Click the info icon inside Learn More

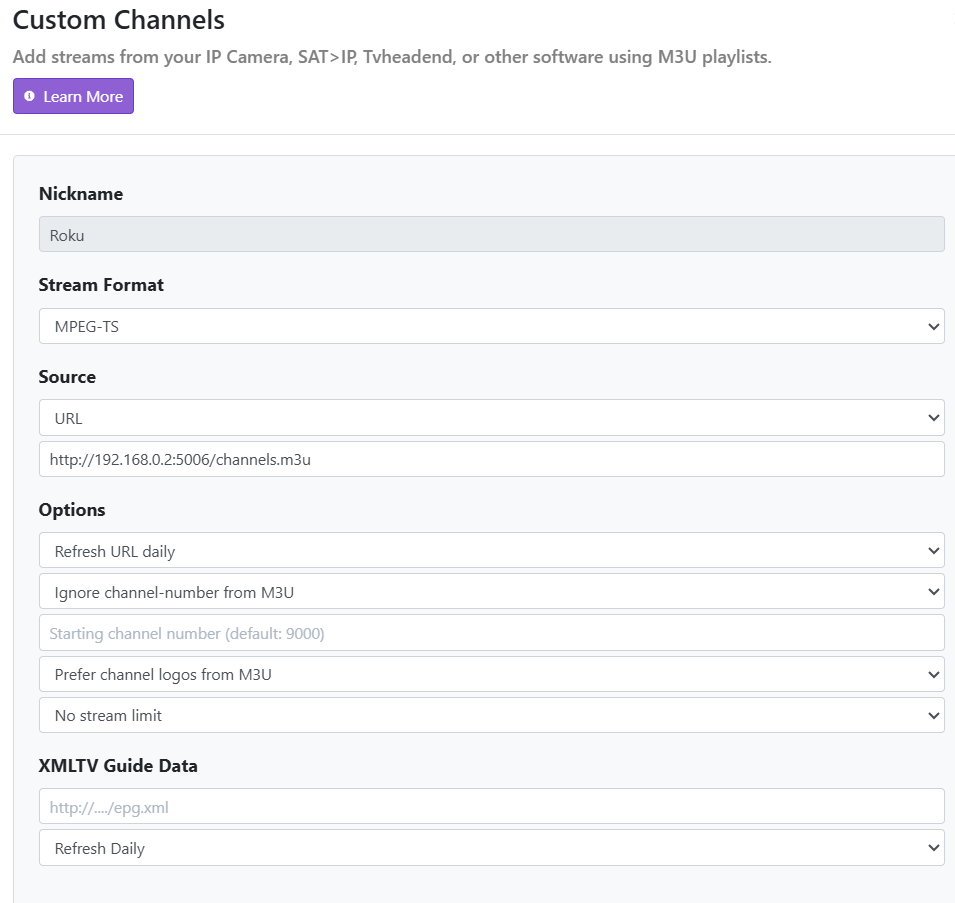(x=29, y=97)
